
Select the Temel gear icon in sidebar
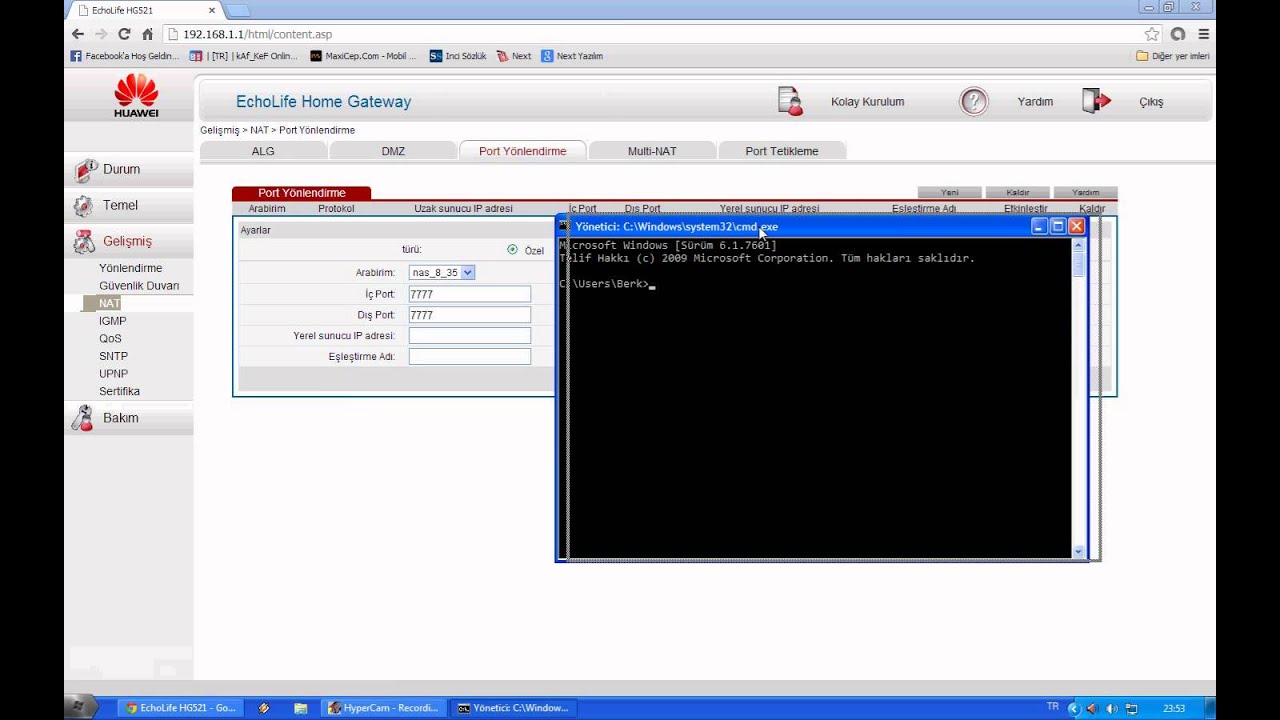[x=83, y=206]
